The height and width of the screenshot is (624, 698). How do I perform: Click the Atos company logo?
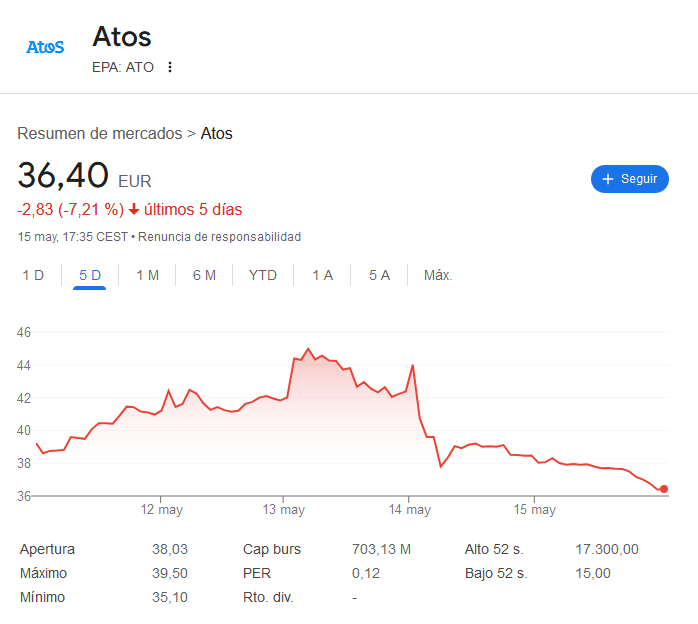pos(45,47)
